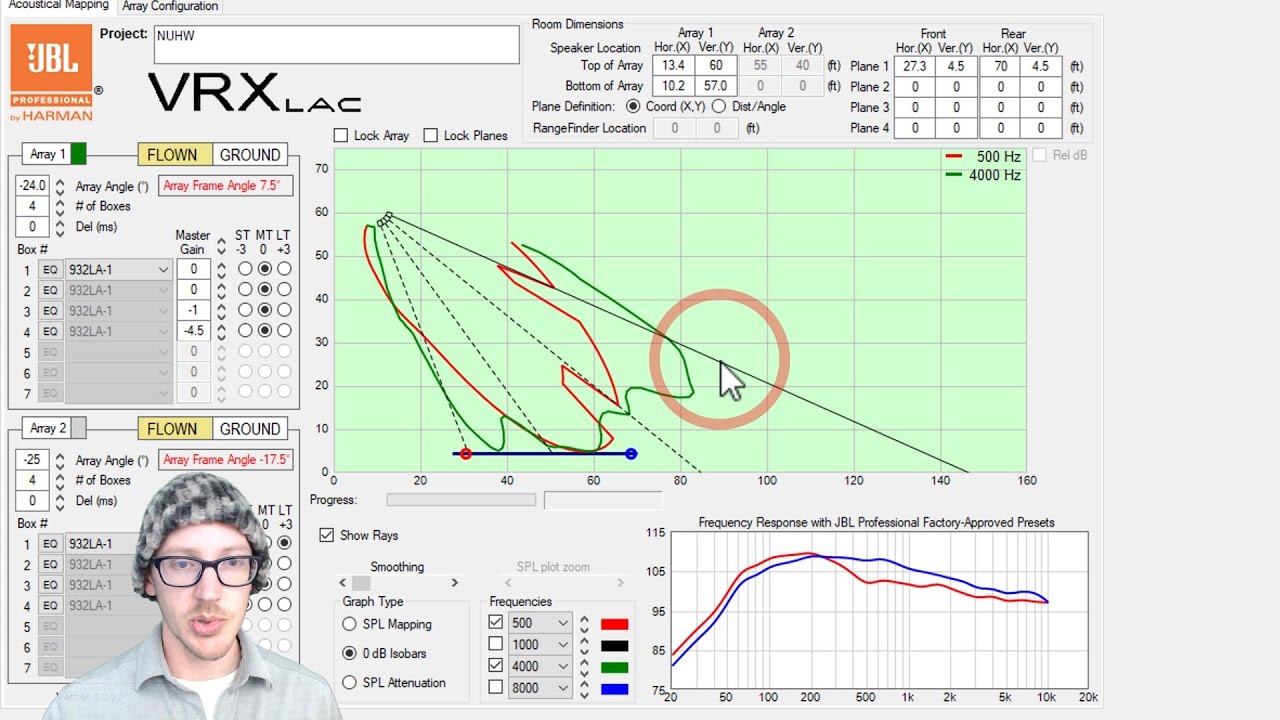
Task: Uncheck the 500 Hz frequency checkbox
Action: pyautogui.click(x=496, y=623)
